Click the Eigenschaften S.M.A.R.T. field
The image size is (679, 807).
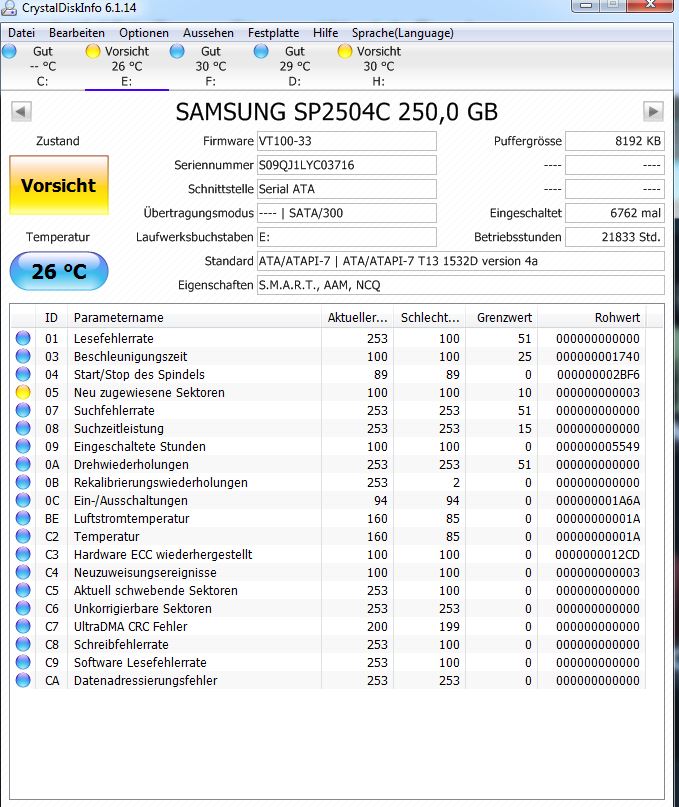pos(461,285)
